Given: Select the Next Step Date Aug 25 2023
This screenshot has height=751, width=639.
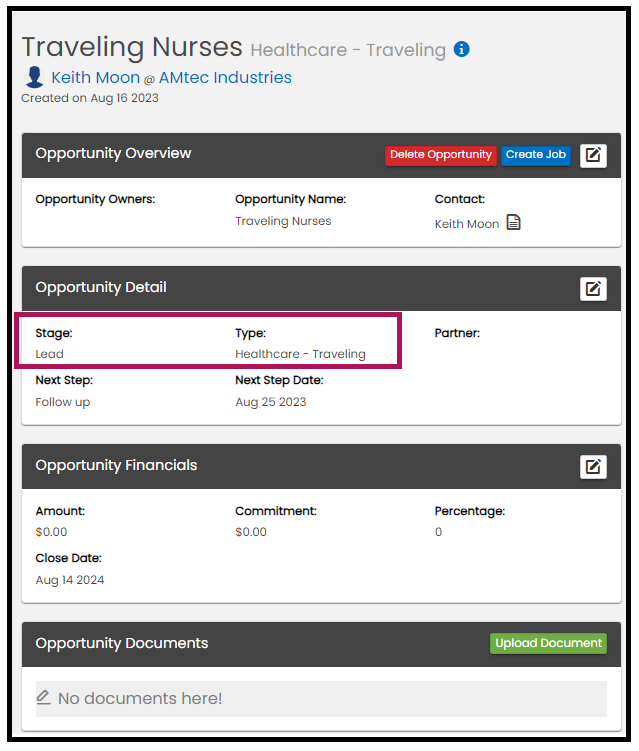Looking at the screenshot, I should coord(270,402).
